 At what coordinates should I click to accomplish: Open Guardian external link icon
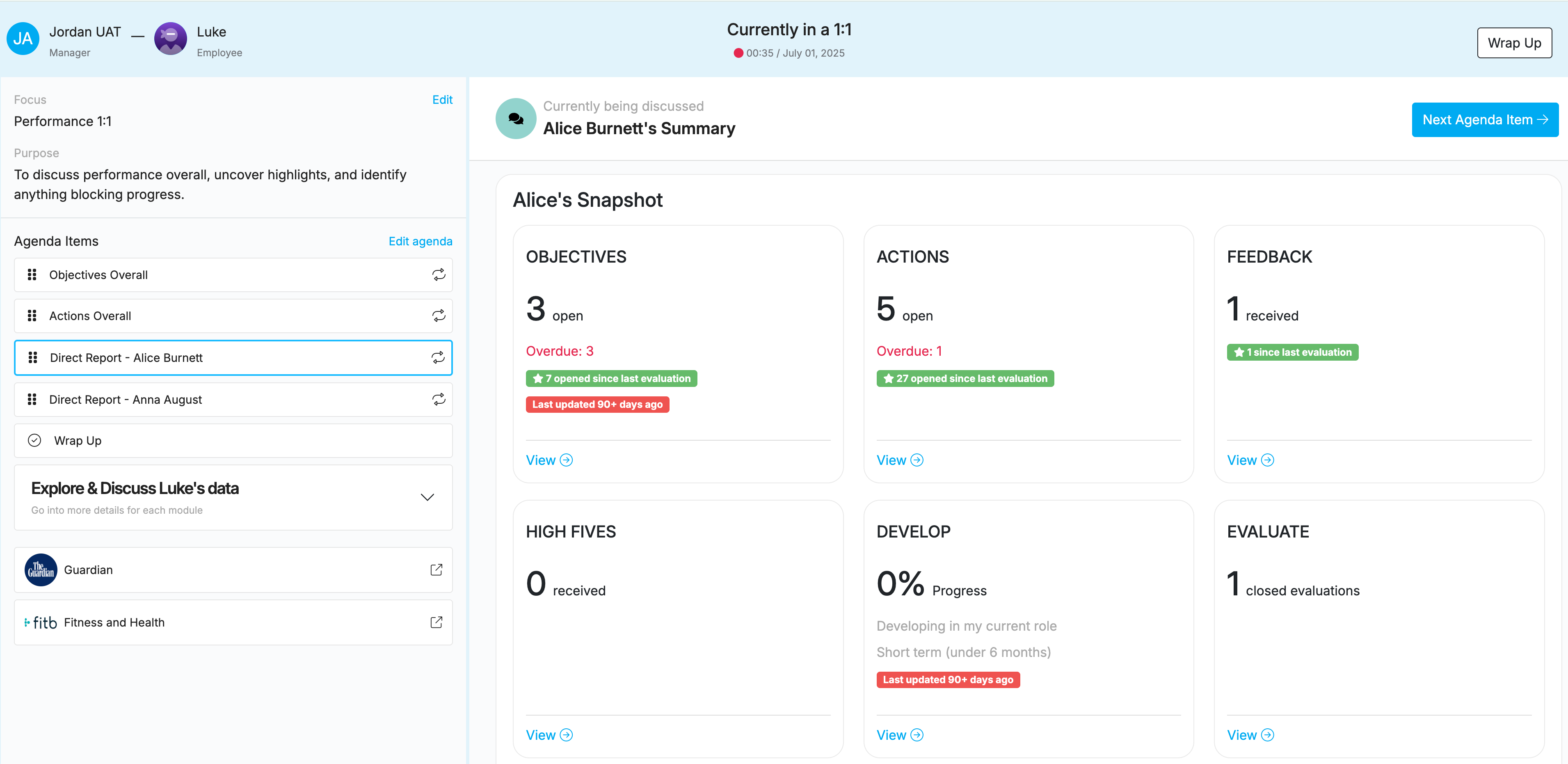[x=436, y=570]
